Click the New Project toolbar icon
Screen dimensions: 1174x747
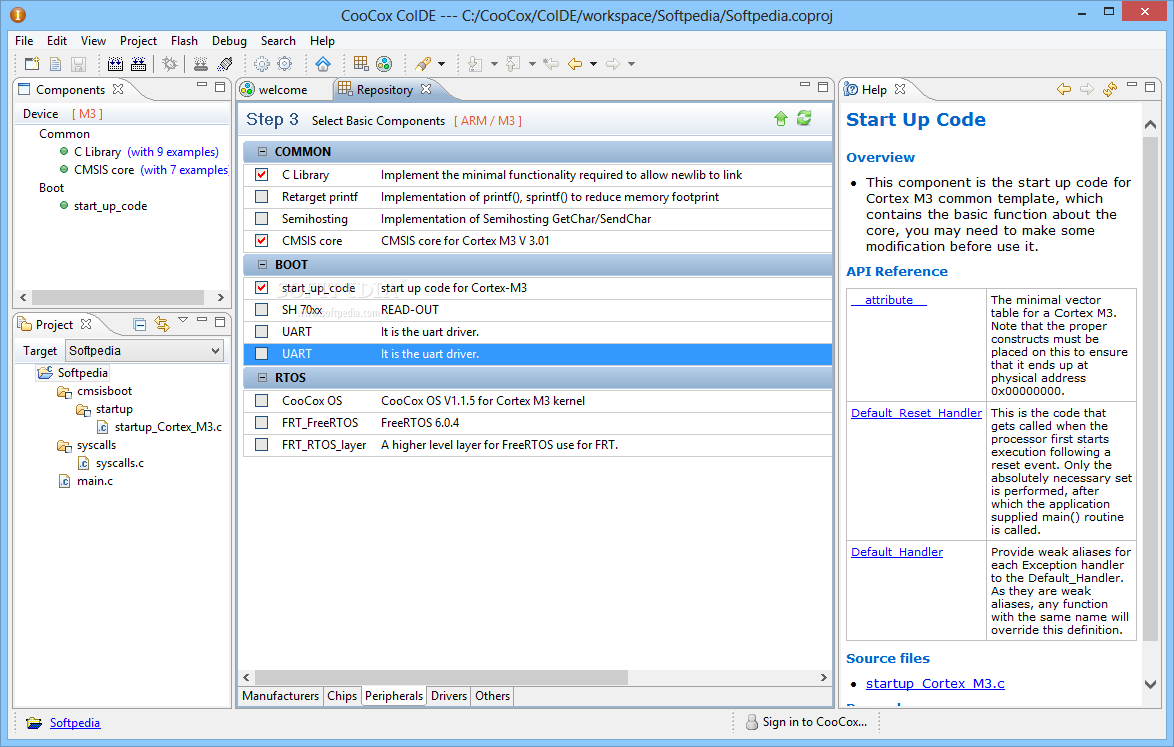(x=31, y=64)
